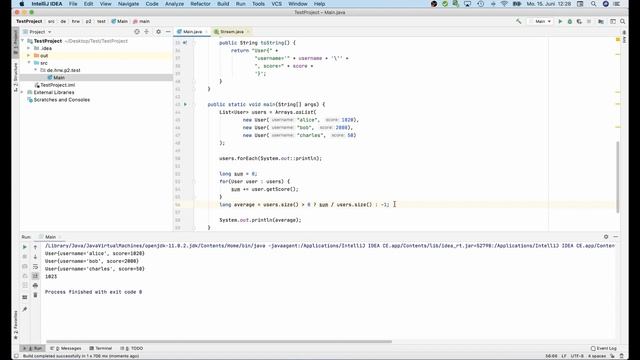Expand the out folder
This screenshot has width=640, height=360.
(x=29, y=56)
